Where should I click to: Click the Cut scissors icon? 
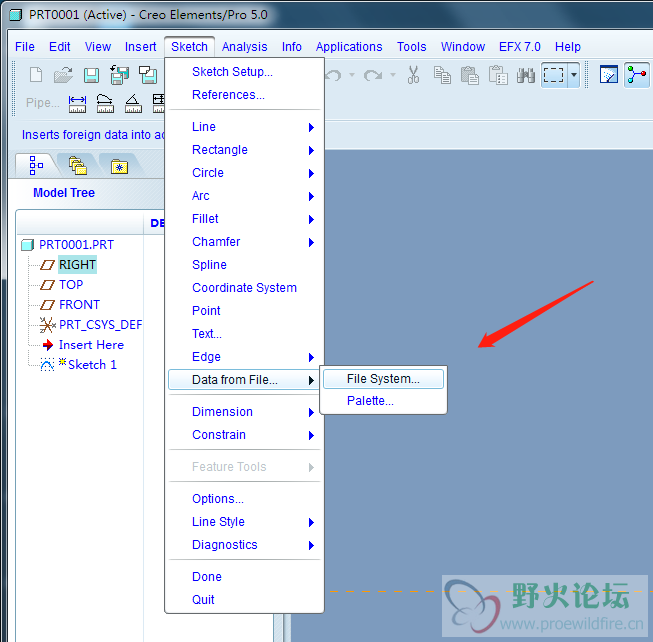413,75
